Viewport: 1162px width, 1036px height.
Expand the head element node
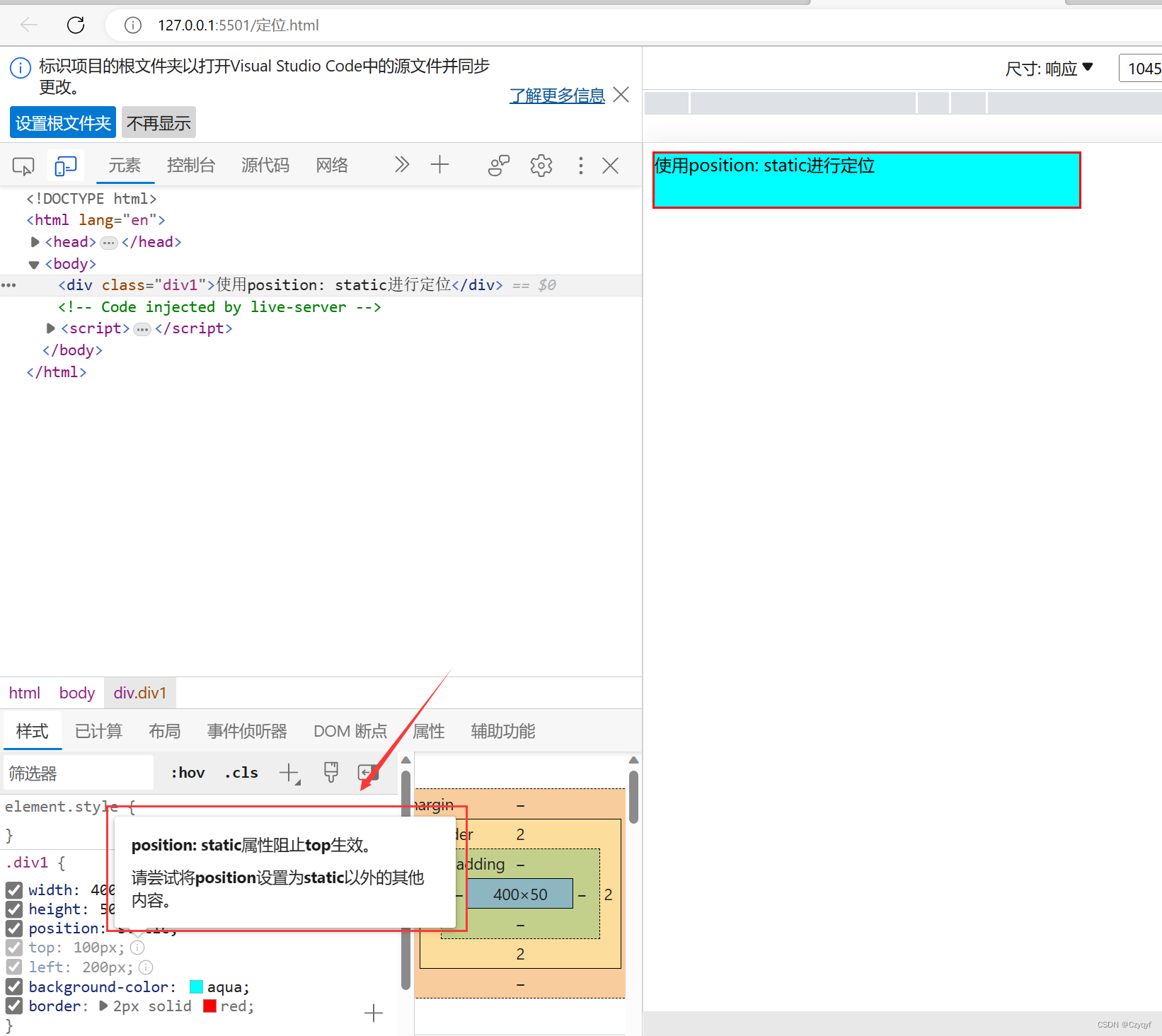pos(35,242)
